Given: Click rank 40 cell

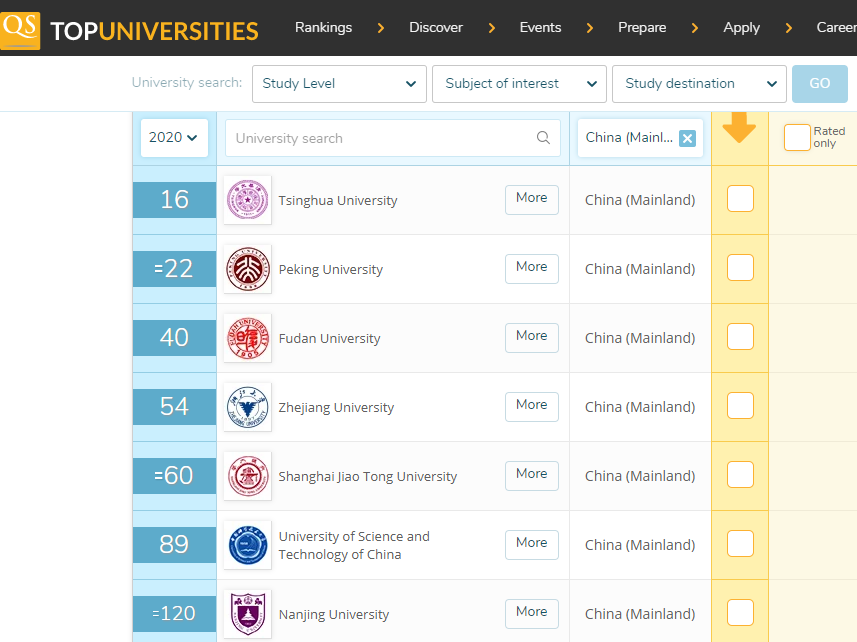Looking at the screenshot, I should click(x=174, y=337).
